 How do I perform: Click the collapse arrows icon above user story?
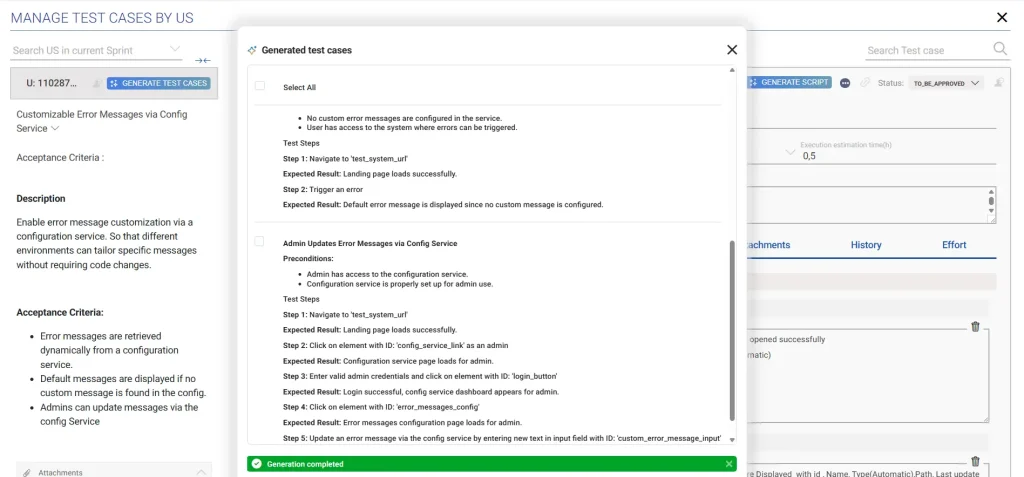pyautogui.click(x=203, y=61)
